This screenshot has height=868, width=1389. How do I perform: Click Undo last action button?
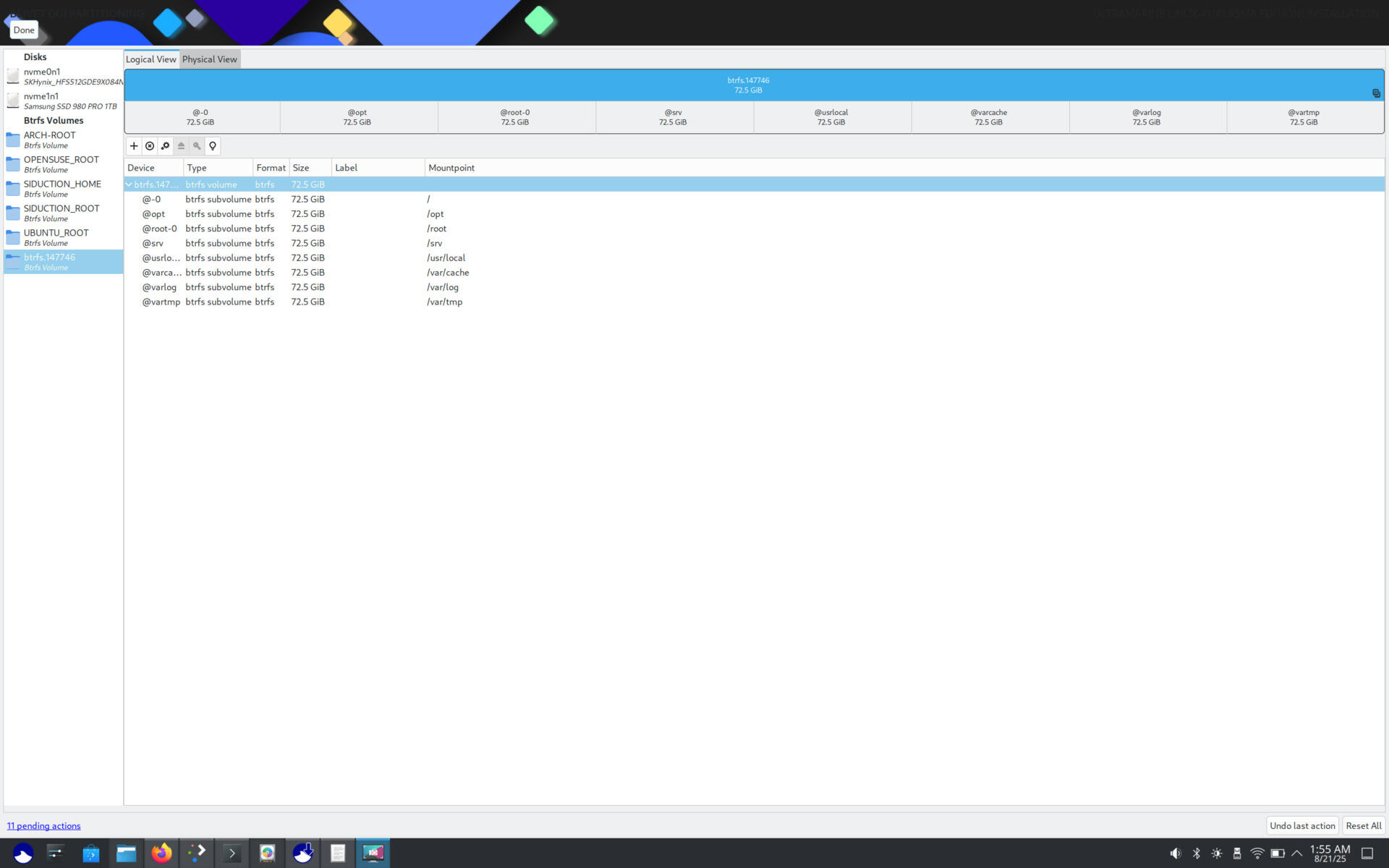[x=1302, y=826]
